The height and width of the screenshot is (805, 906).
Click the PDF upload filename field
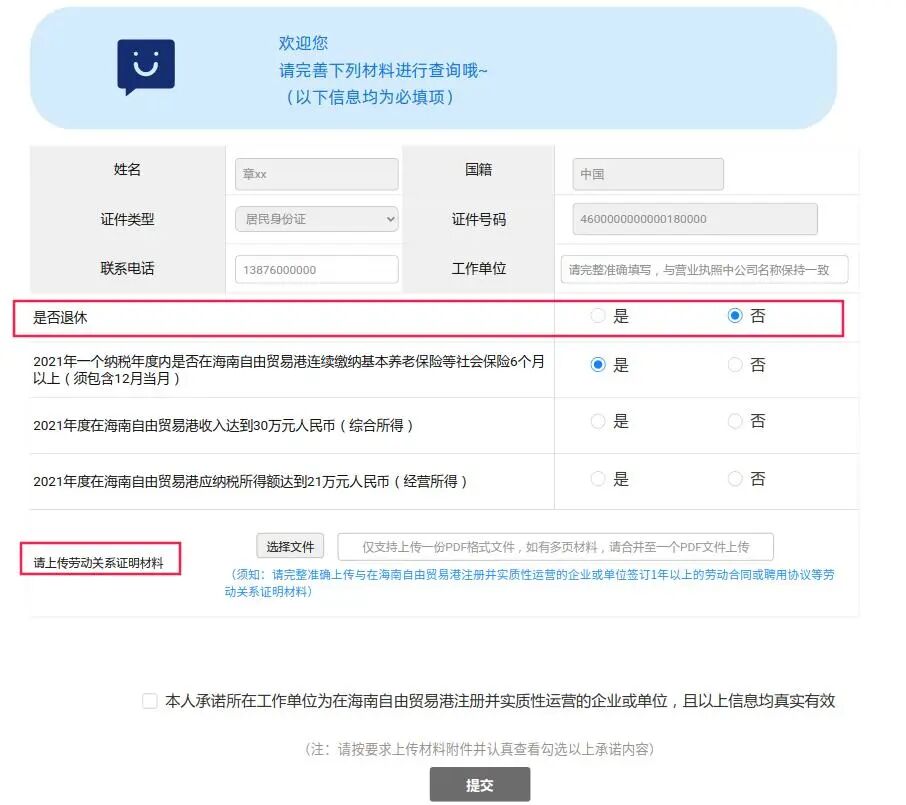point(556,546)
